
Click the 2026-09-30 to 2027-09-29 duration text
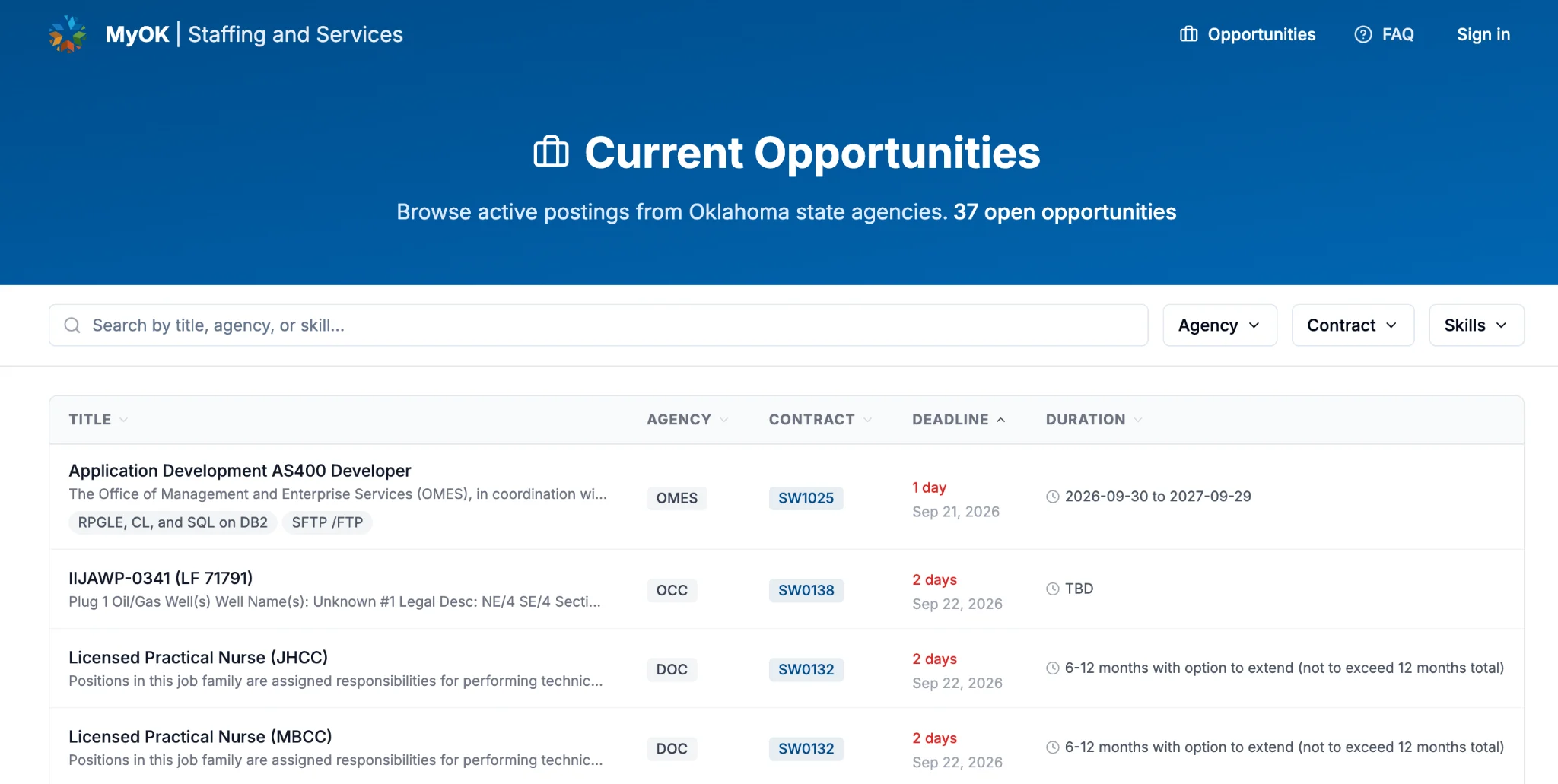coord(1158,497)
